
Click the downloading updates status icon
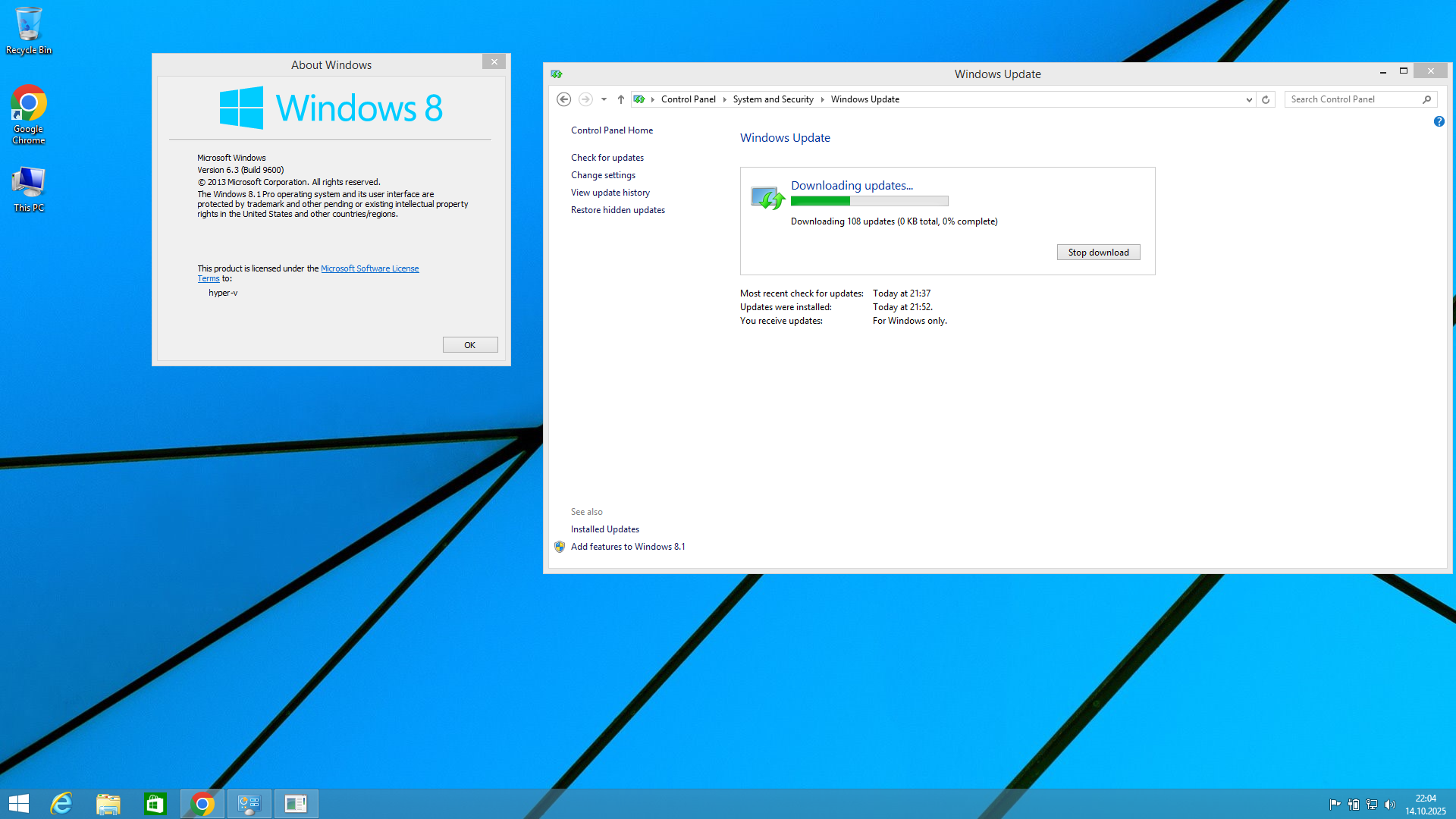click(x=767, y=198)
